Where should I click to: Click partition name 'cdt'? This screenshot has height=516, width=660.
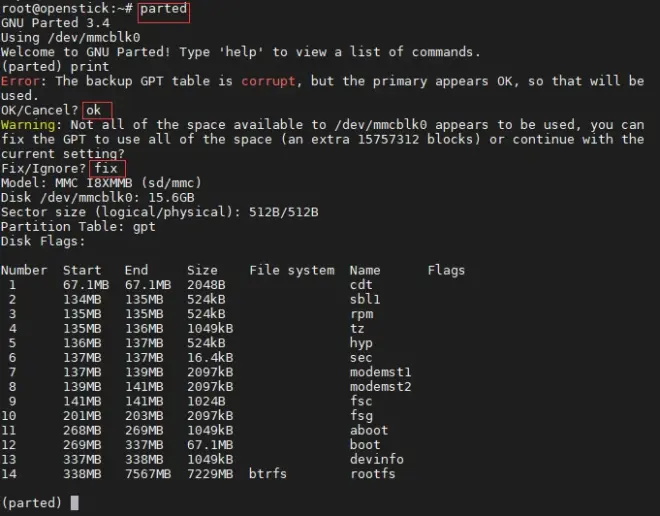click(x=361, y=285)
